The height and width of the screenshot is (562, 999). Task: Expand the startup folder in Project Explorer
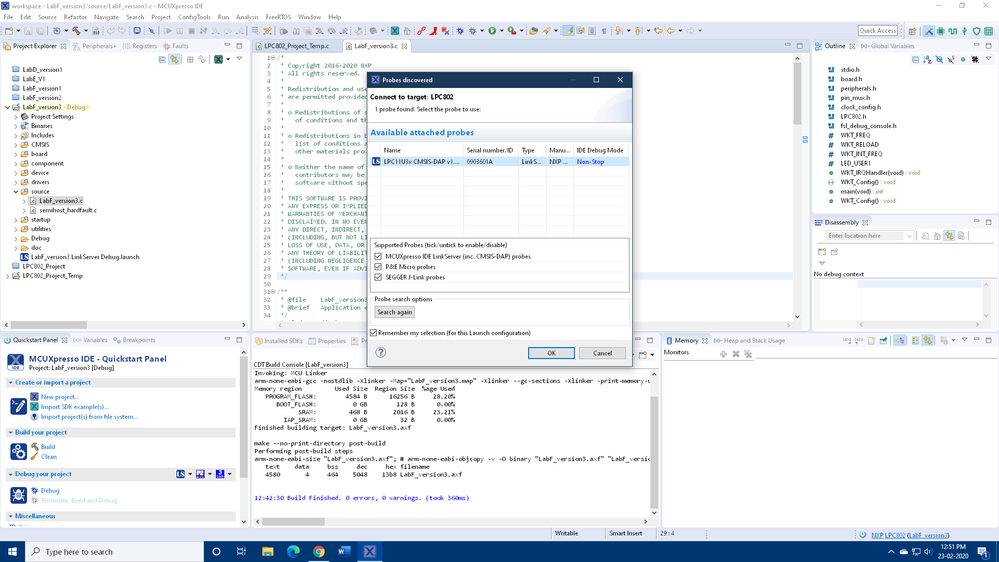(16, 220)
